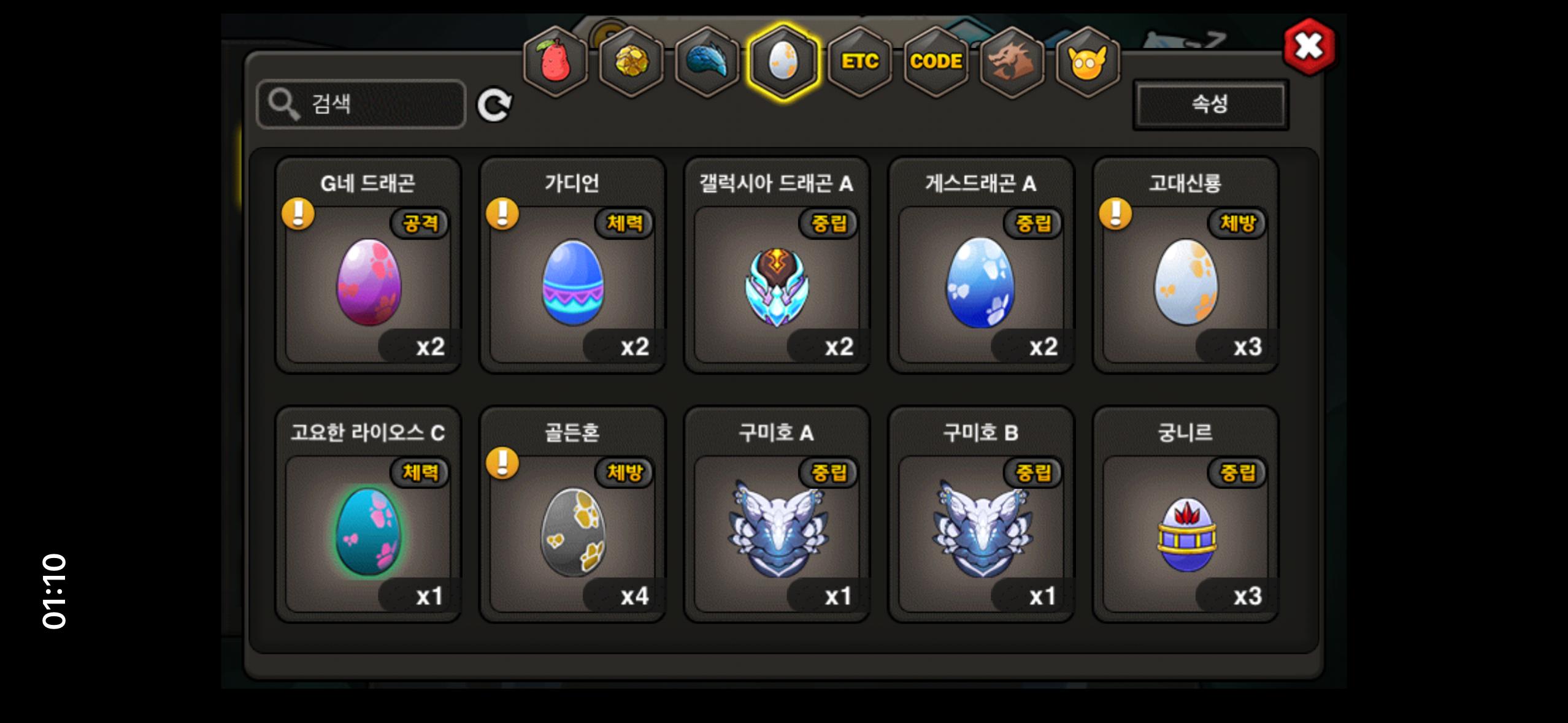Select the 고요한 라이오스 C teal egg
Image resolution: width=1568 pixels, height=723 pixels.
[368, 515]
